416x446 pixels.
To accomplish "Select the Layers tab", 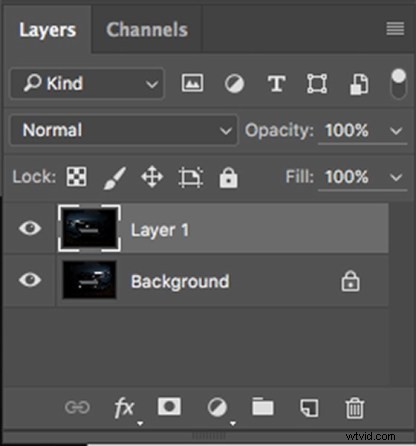I will 47,31.
